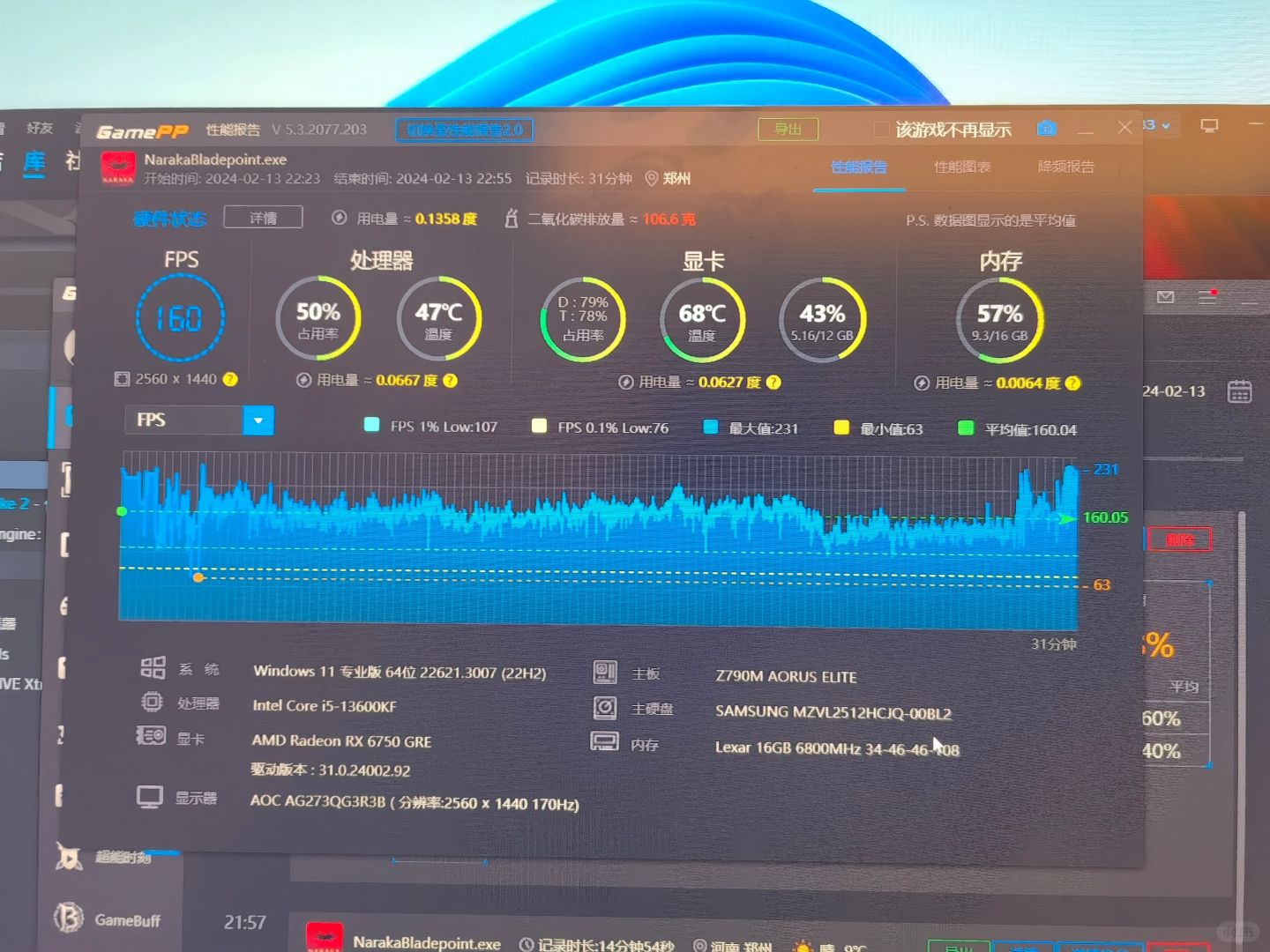Click the monitor icon in background top bar
The width and height of the screenshot is (1270, 952).
(1209, 126)
